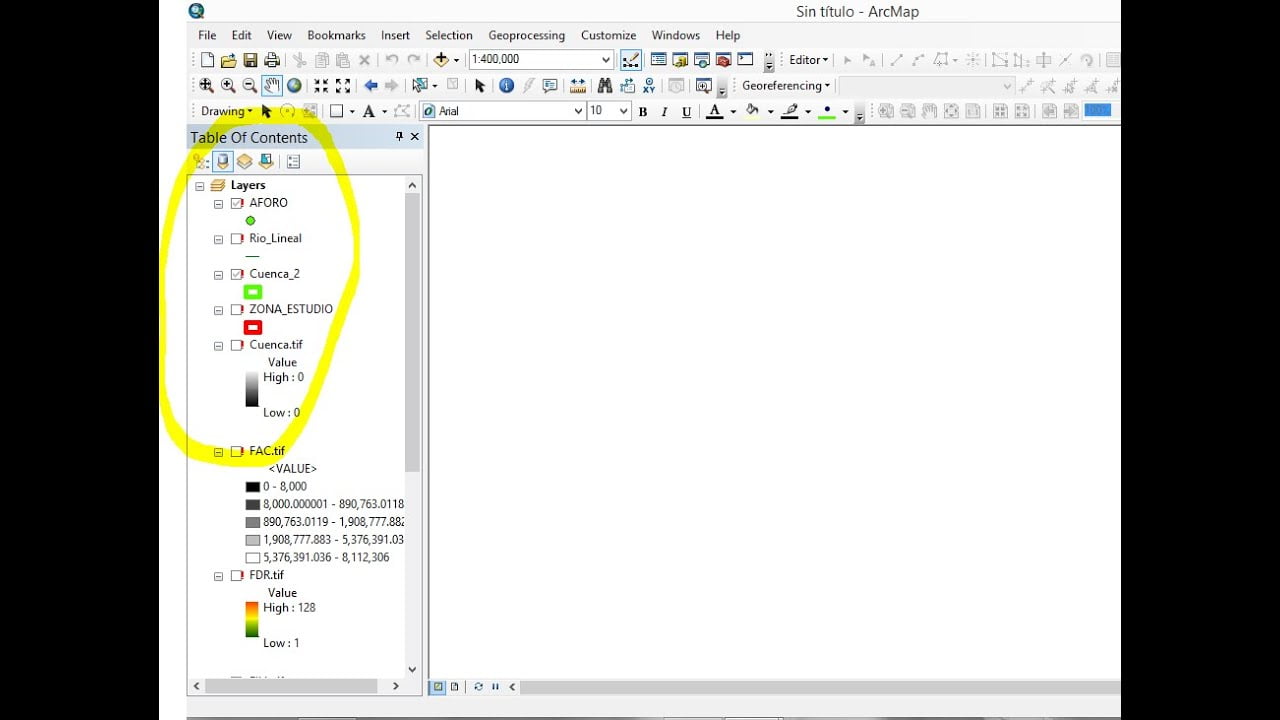Switch to List By Visibility view

pyautogui.click(x=244, y=161)
